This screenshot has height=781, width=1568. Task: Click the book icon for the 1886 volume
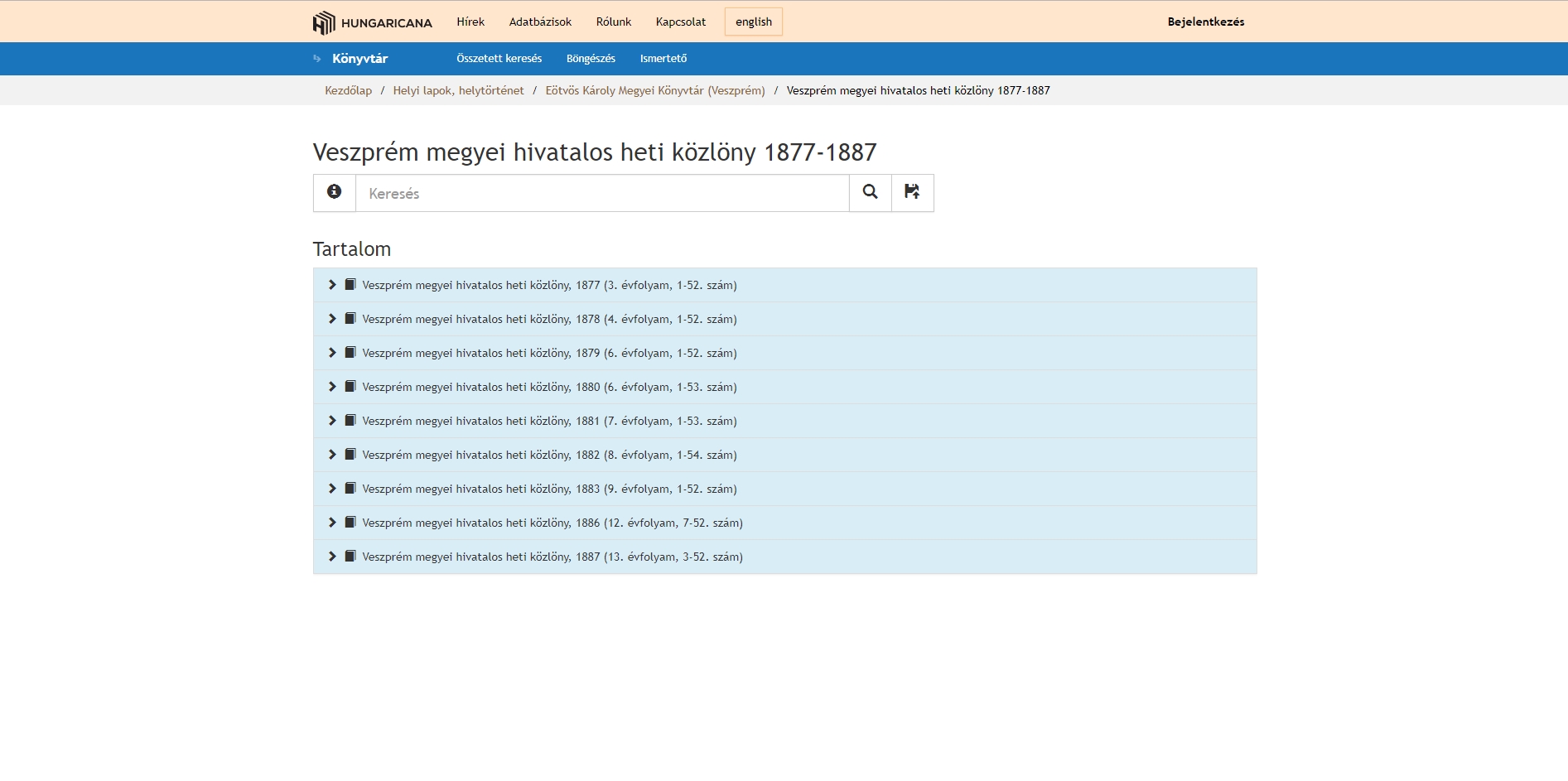350,523
